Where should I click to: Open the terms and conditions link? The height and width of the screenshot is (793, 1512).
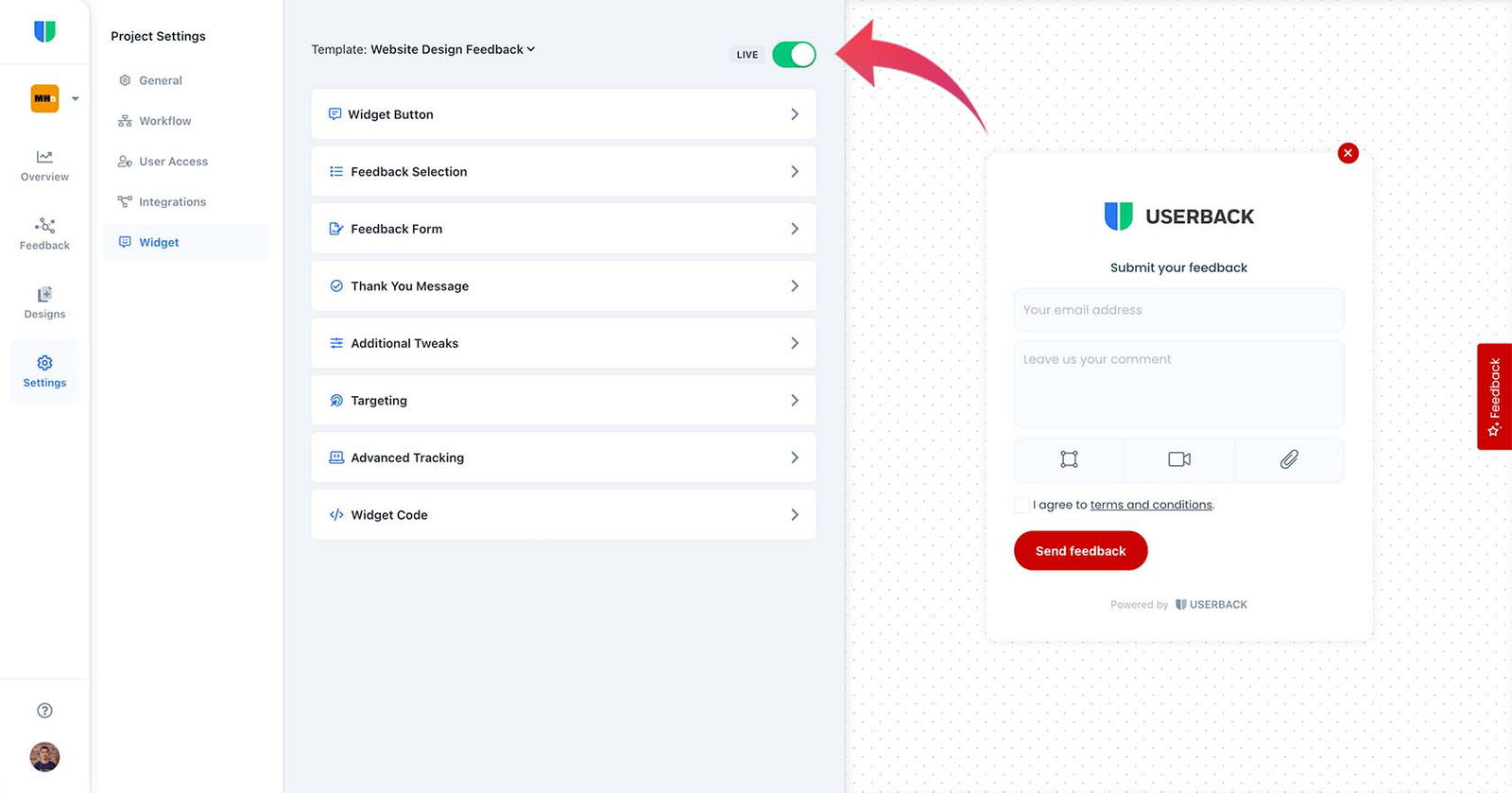click(1151, 505)
